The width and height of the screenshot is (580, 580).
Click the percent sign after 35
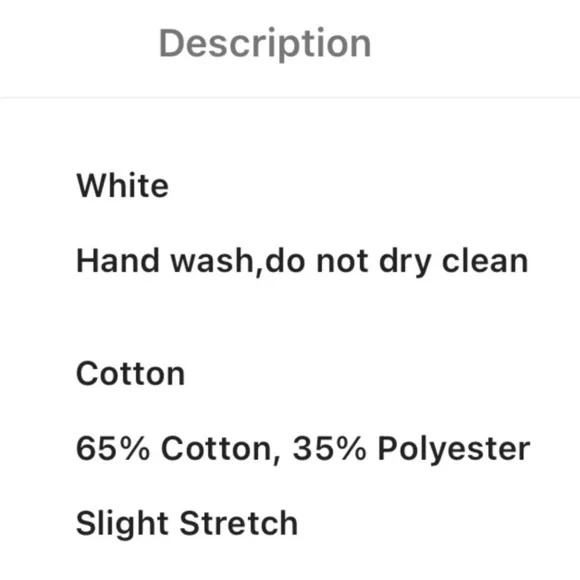[x=351, y=448]
